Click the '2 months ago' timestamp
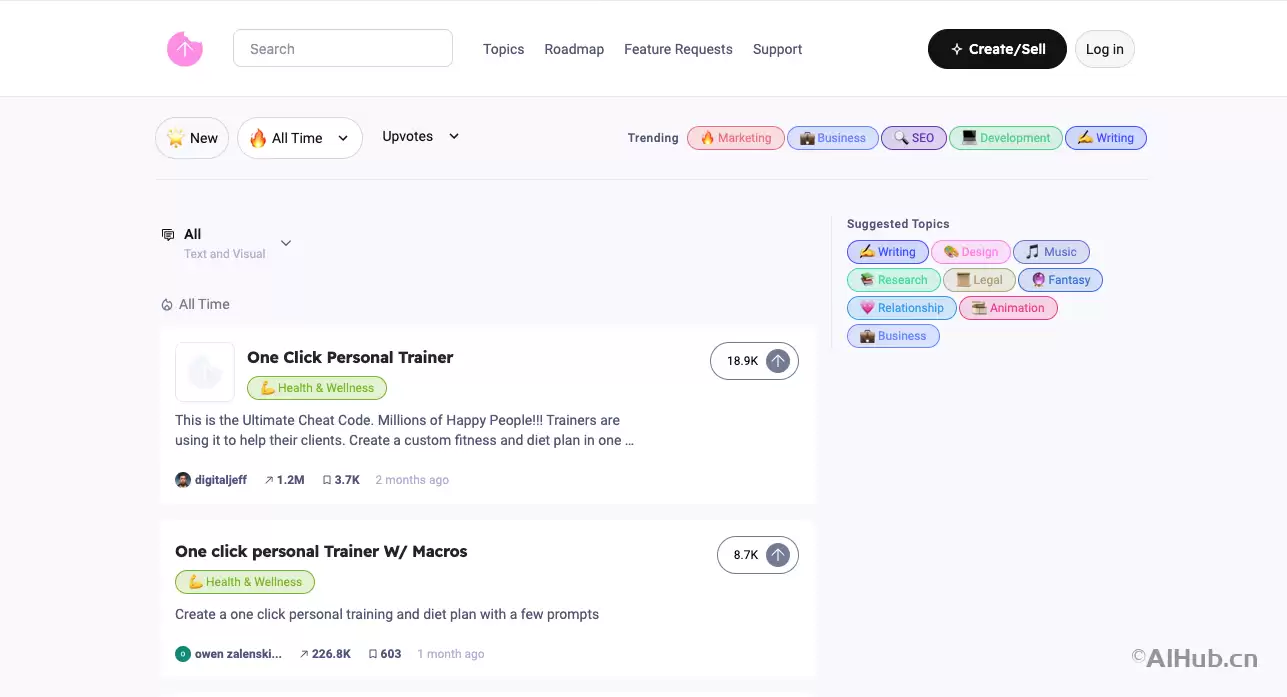Image resolution: width=1287 pixels, height=697 pixels. (x=412, y=480)
